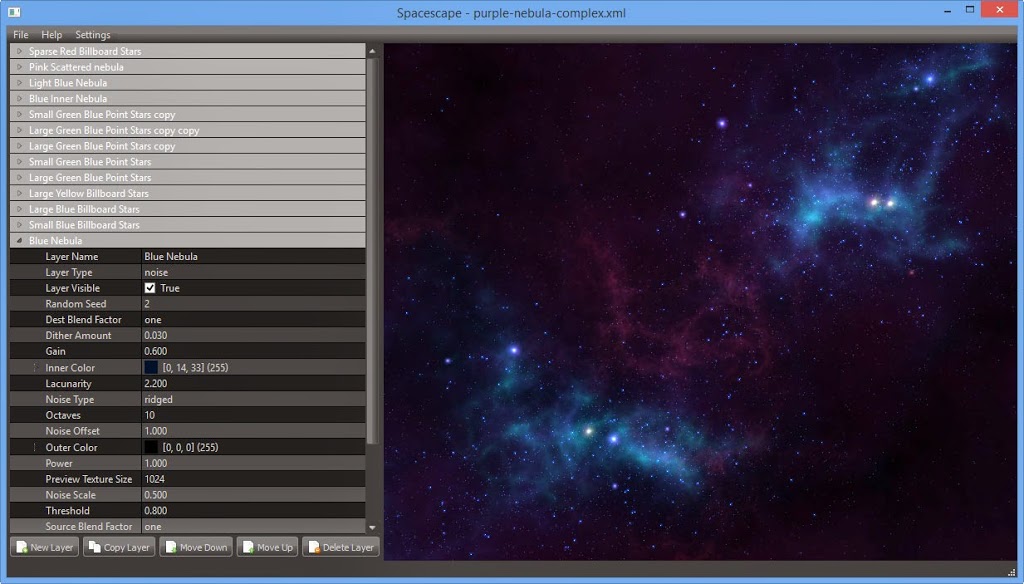Select the Octaves value 10
The image size is (1024, 584).
coord(150,415)
